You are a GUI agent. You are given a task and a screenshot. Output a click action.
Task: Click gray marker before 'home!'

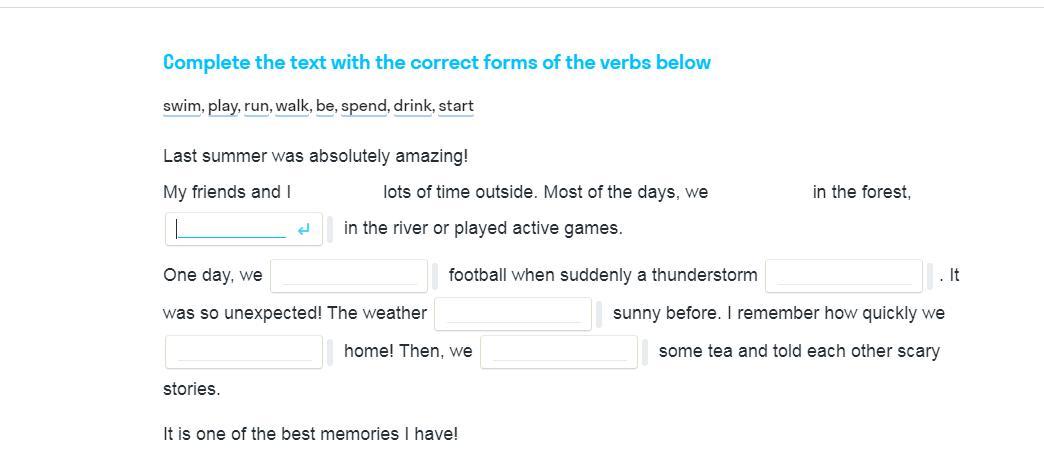pos(330,351)
